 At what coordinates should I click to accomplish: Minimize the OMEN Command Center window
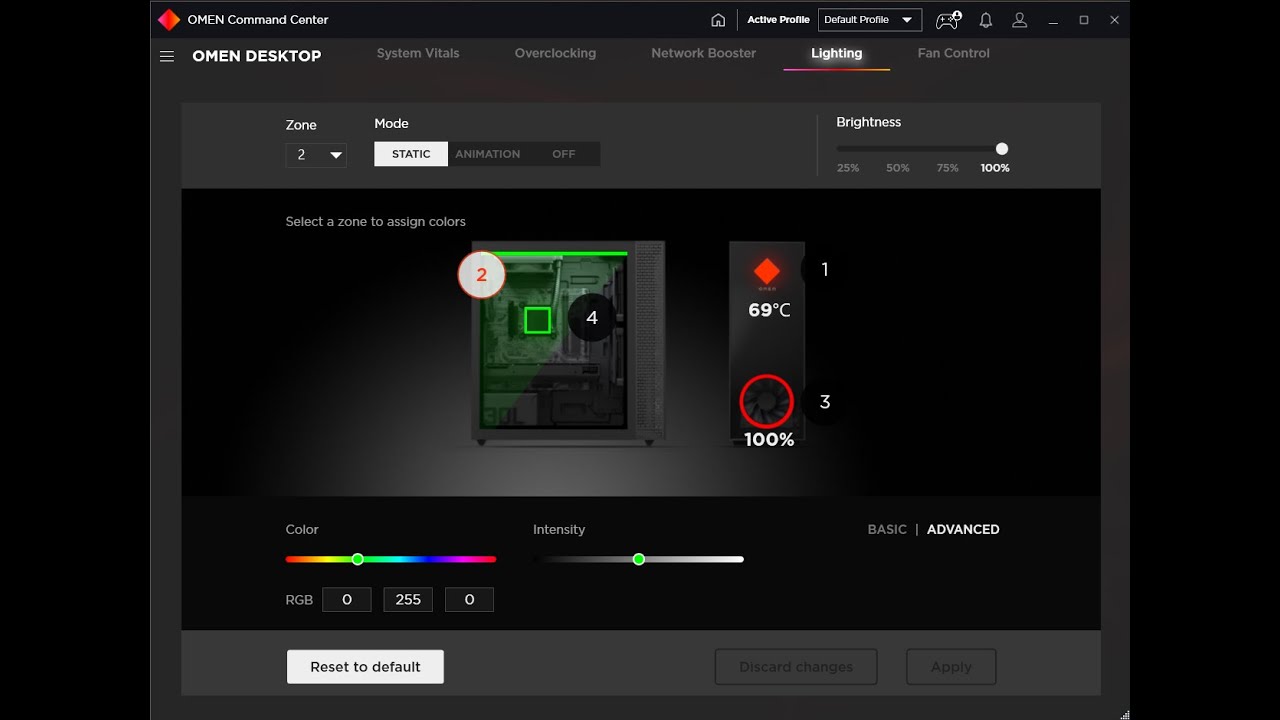(x=1052, y=20)
